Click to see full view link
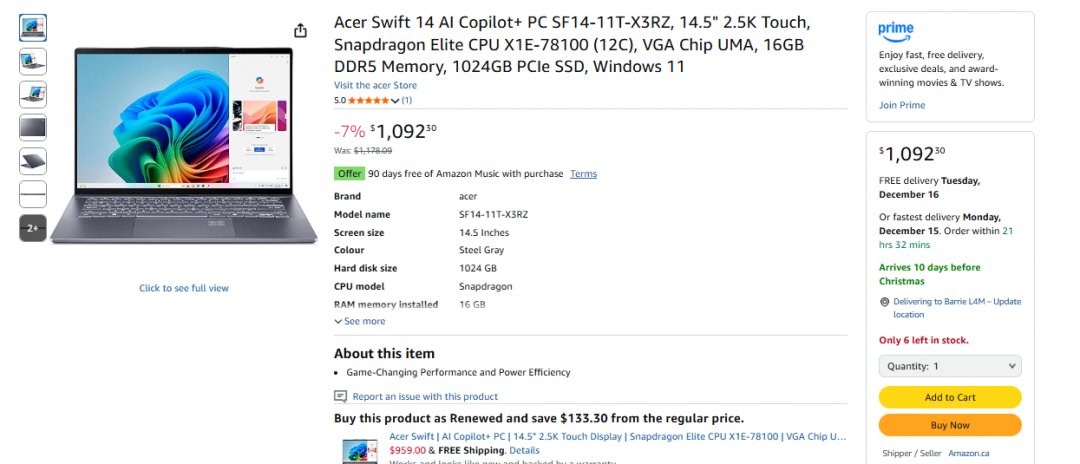Image resolution: width=1080 pixels, height=464 pixels. tap(184, 288)
